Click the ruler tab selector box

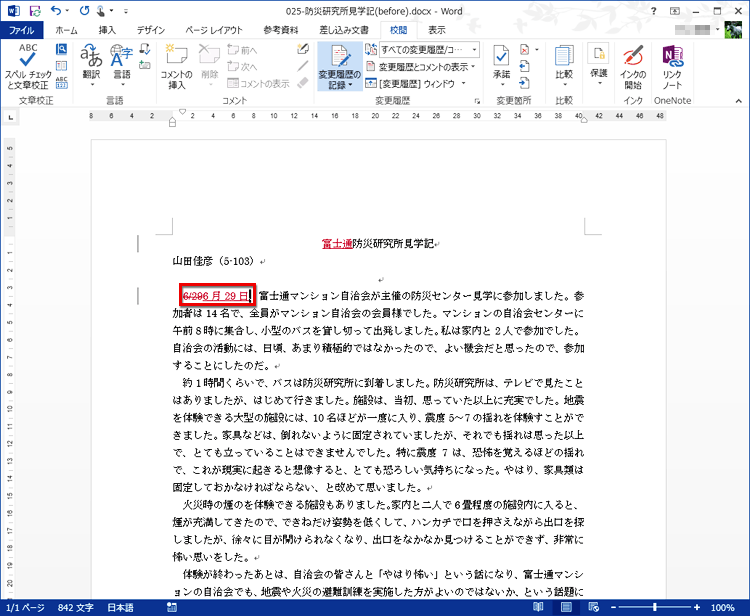point(10,116)
